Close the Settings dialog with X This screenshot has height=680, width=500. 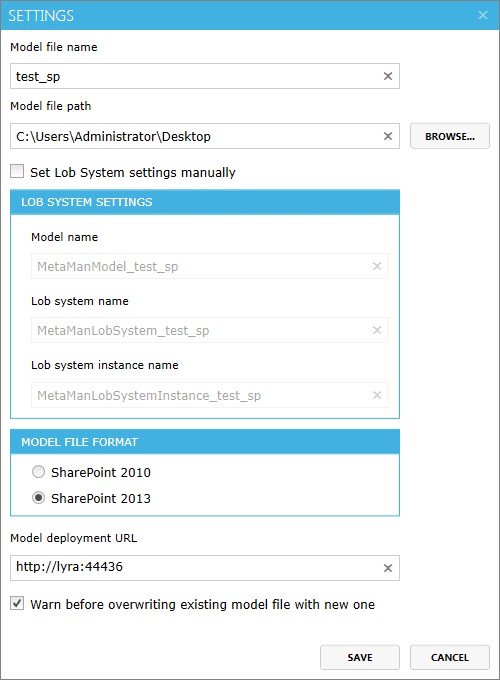pyautogui.click(x=483, y=15)
